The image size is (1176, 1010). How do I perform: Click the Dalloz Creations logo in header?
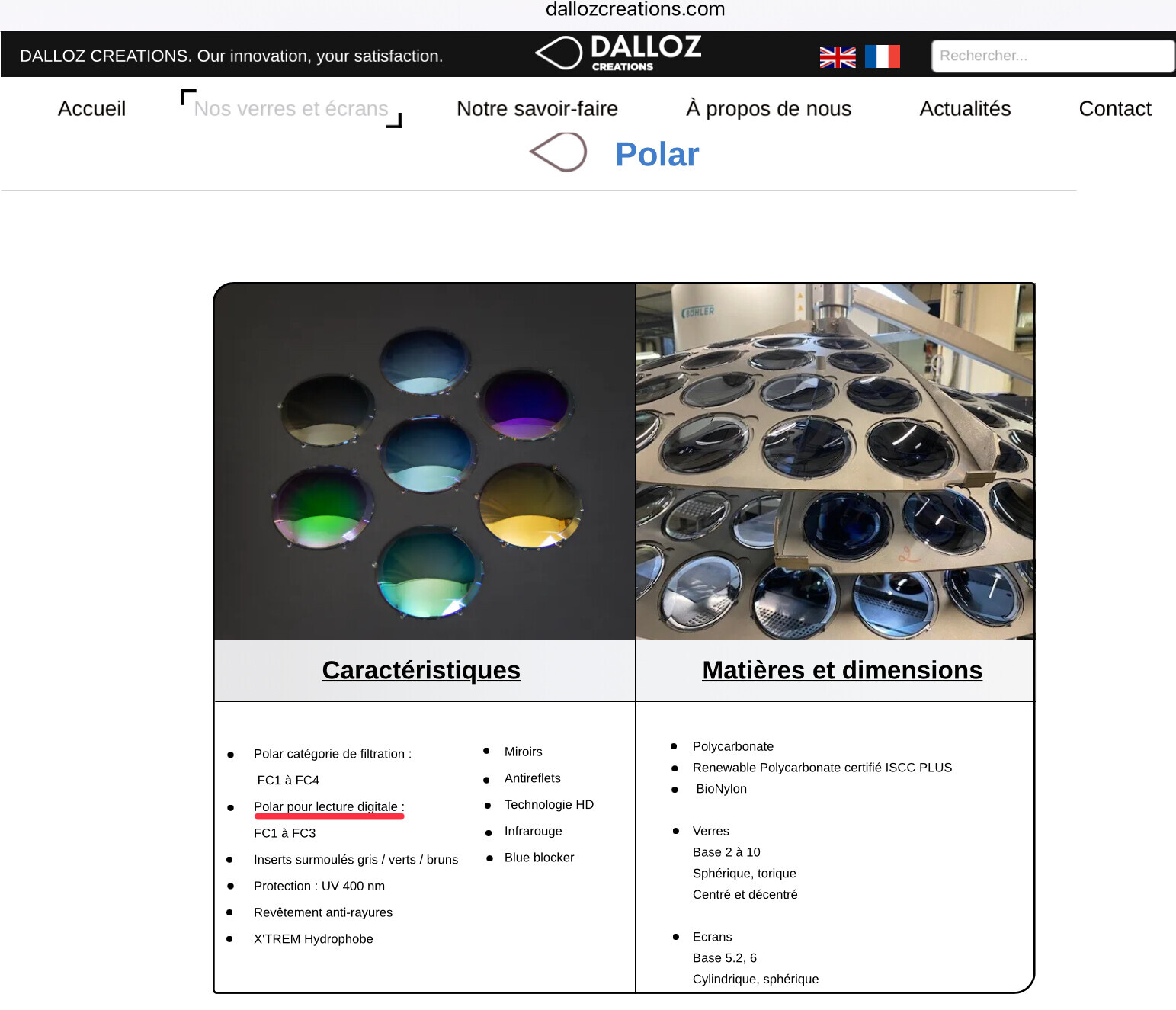[618, 53]
